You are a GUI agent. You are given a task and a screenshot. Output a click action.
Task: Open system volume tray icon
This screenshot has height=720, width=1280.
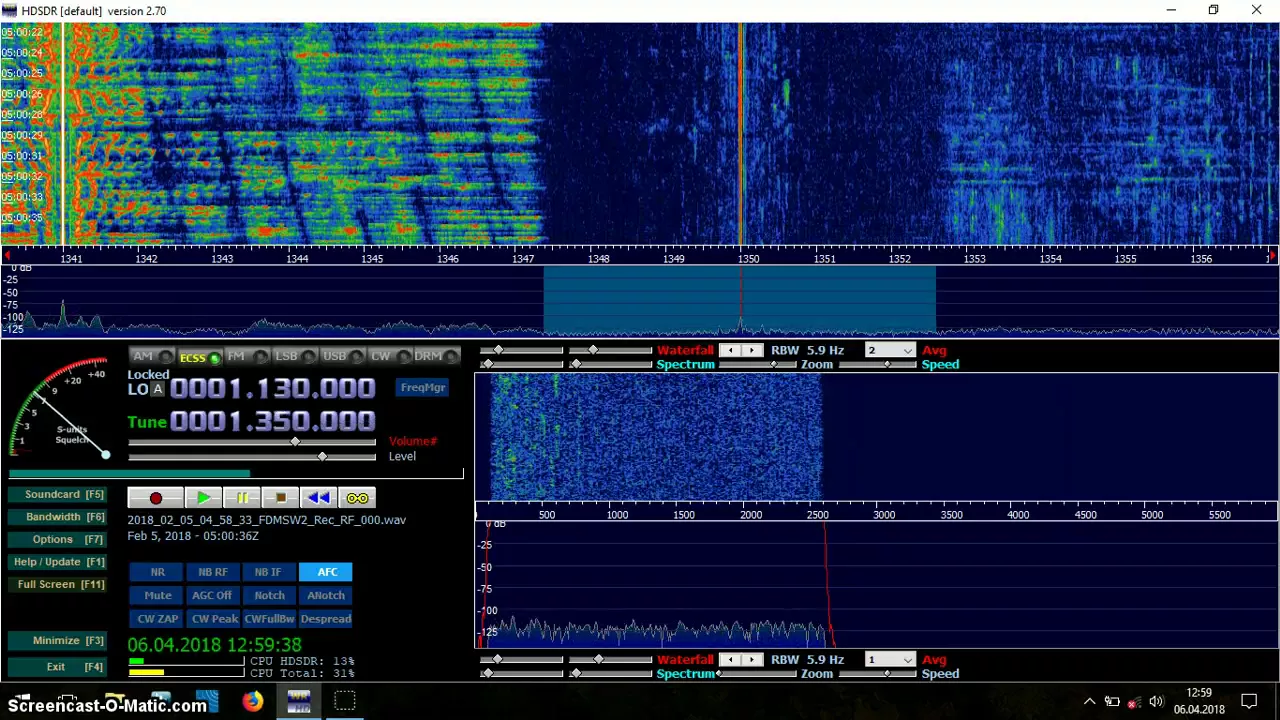click(x=1156, y=701)
